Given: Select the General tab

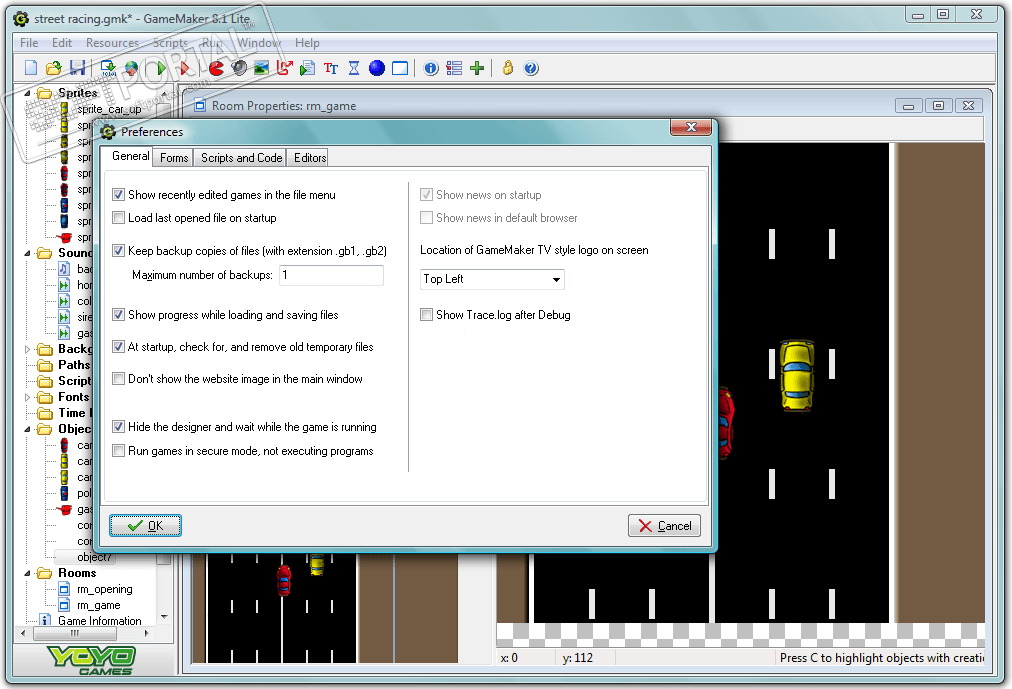Looking at the screenshot, I should (130, 156).
